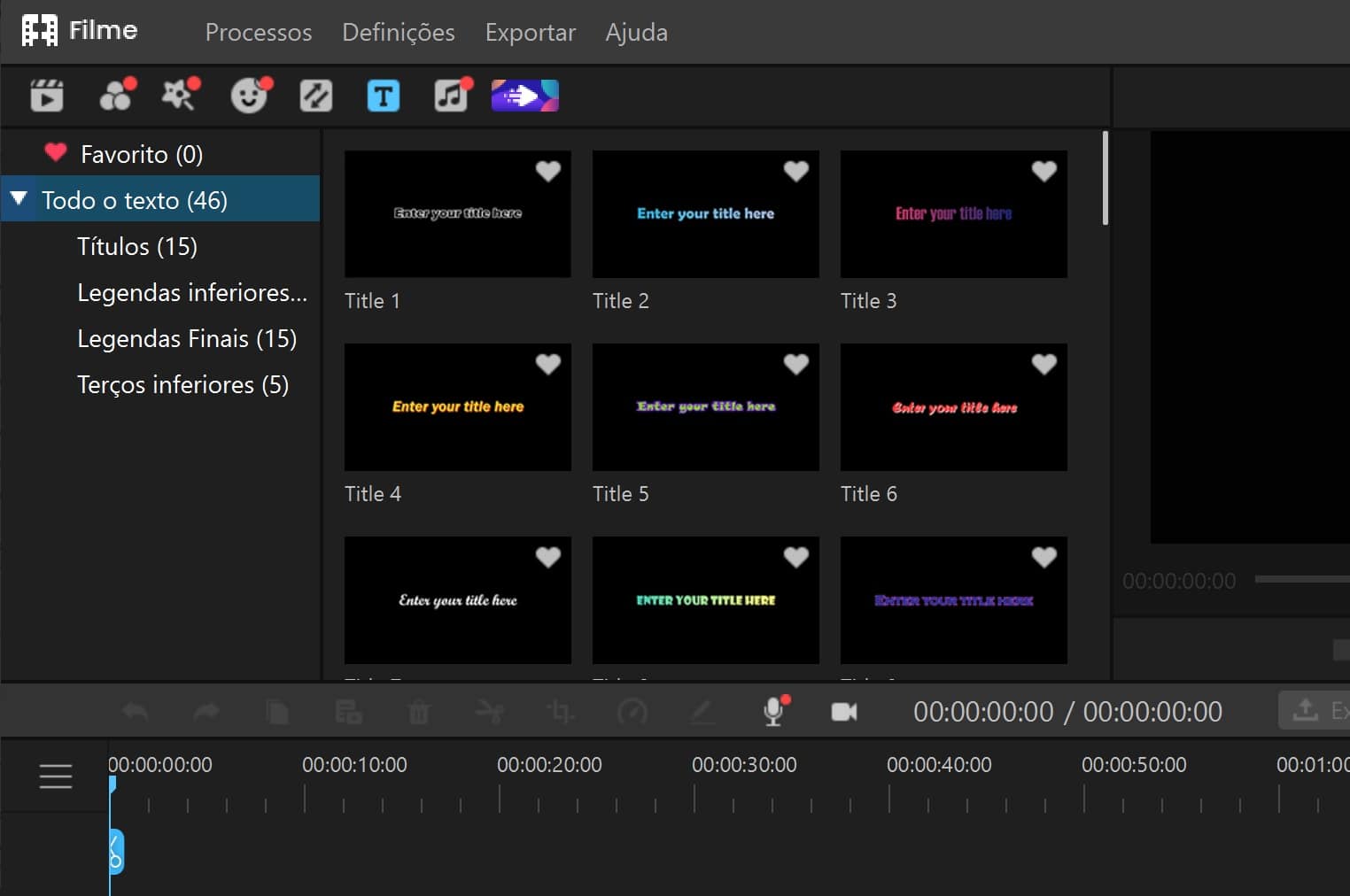Favorite Title 2 with heart icon

796,171
